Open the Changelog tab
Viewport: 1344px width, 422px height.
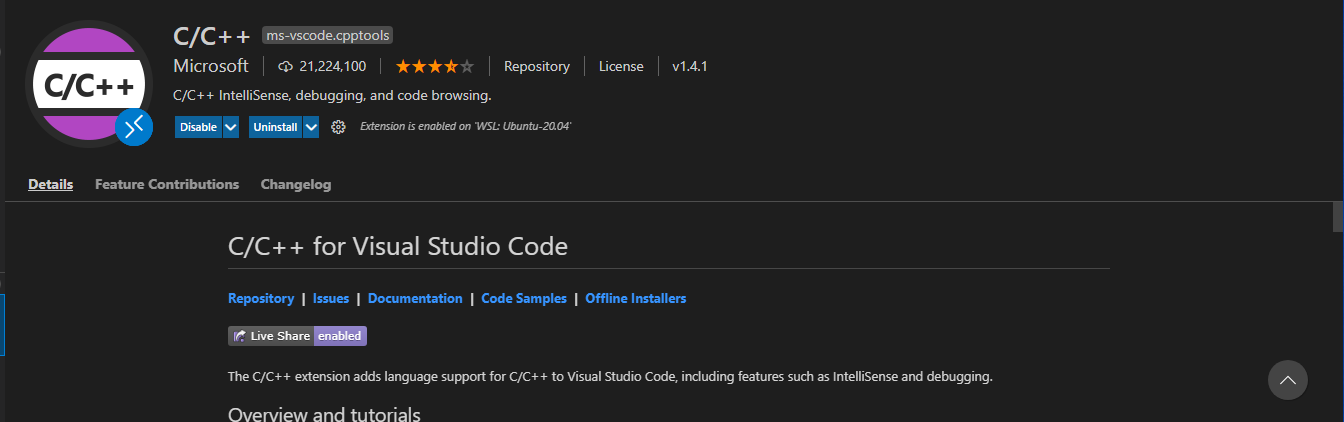click(296, 184)
